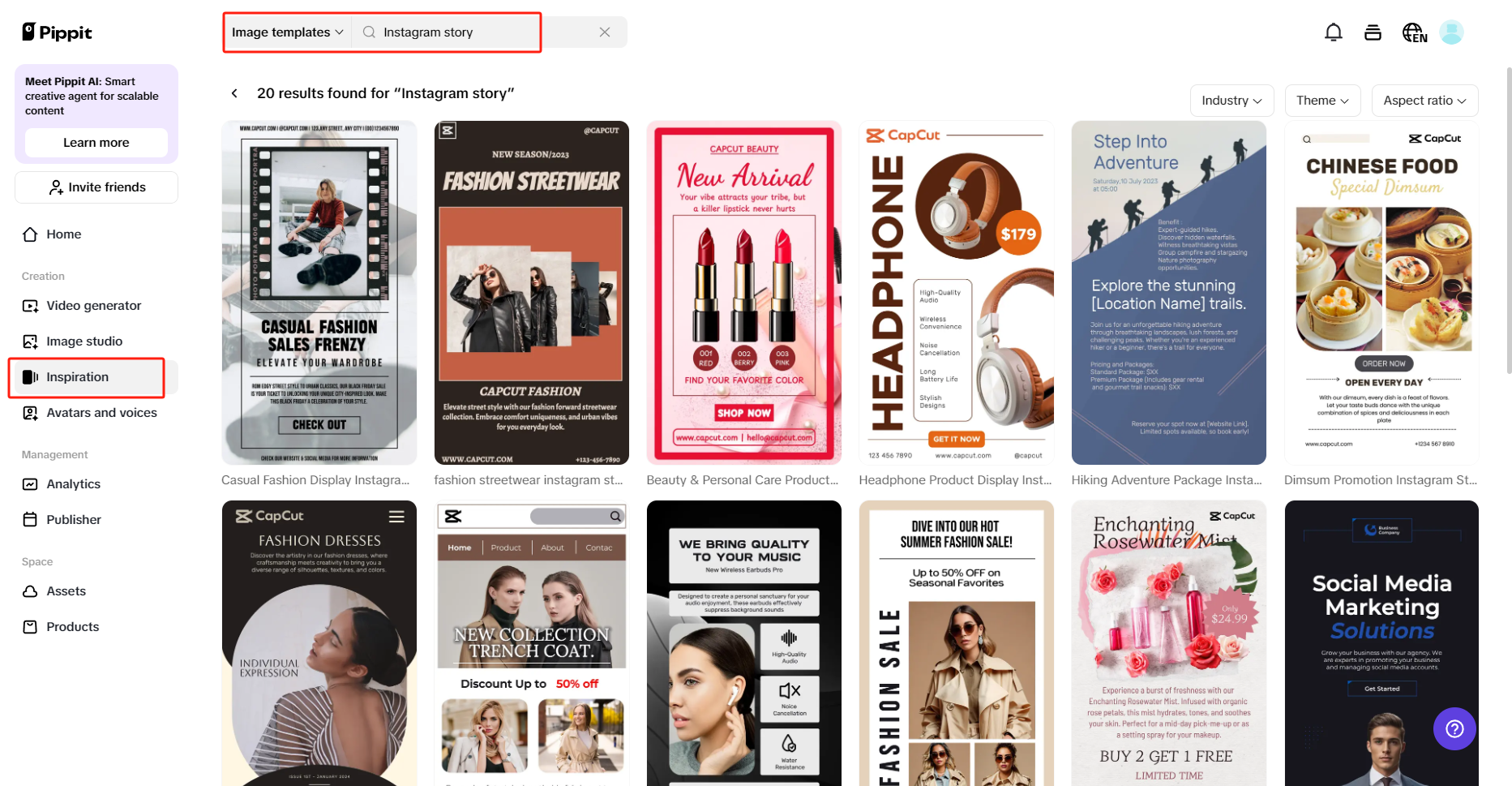Open notifications via the bell icon
Viewport: 1512px width, 786px height.
pos(1334,32)
